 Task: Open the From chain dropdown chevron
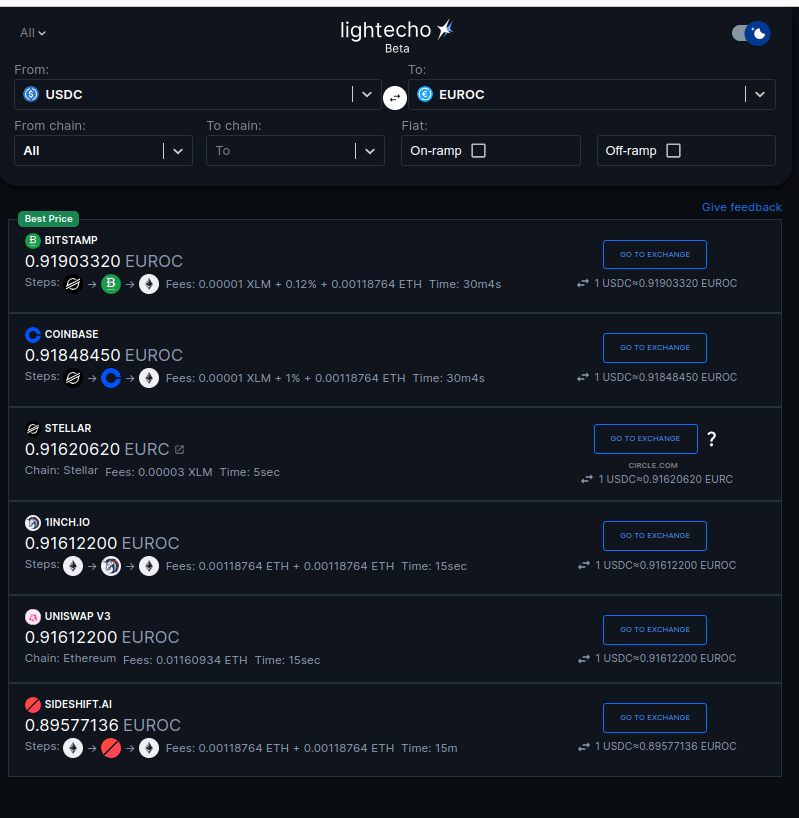178,151
